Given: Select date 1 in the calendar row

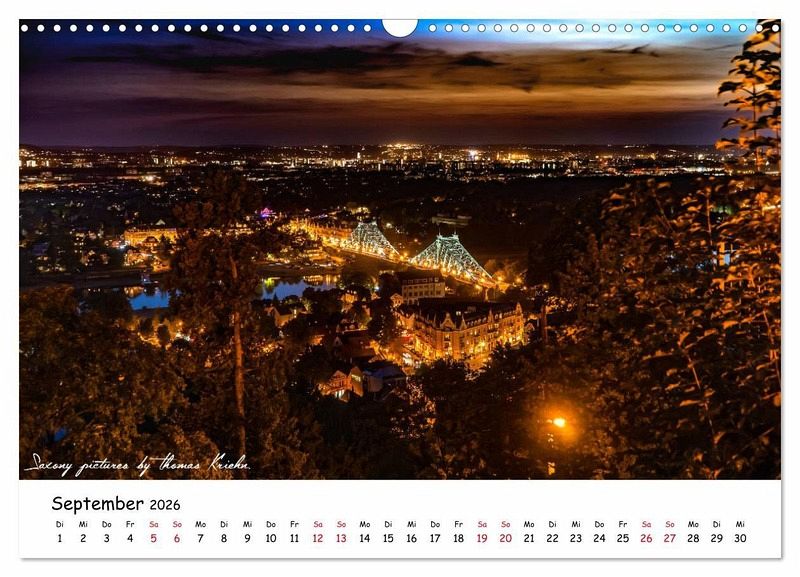Looking at the screenshot, I should 60,538.
